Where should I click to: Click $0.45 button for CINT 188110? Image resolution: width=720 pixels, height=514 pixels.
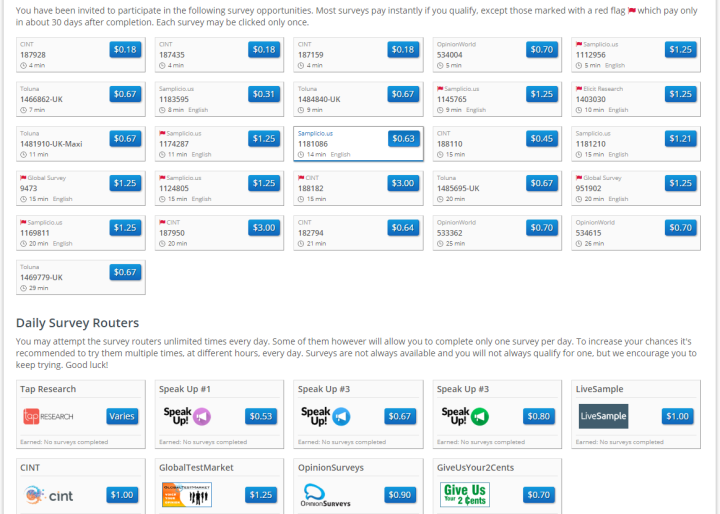tap(542, 139)
